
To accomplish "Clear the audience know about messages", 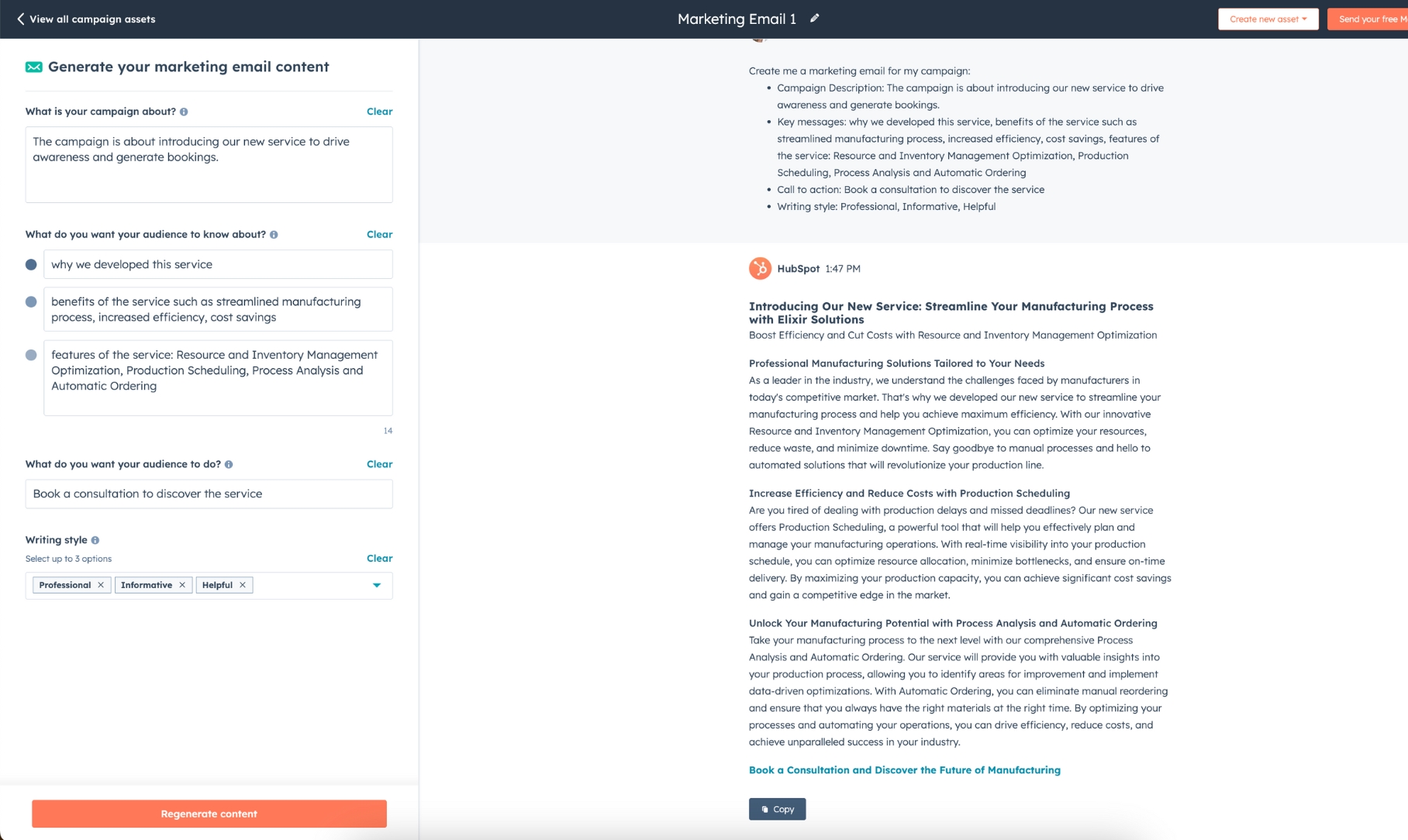I will point(379,234).
